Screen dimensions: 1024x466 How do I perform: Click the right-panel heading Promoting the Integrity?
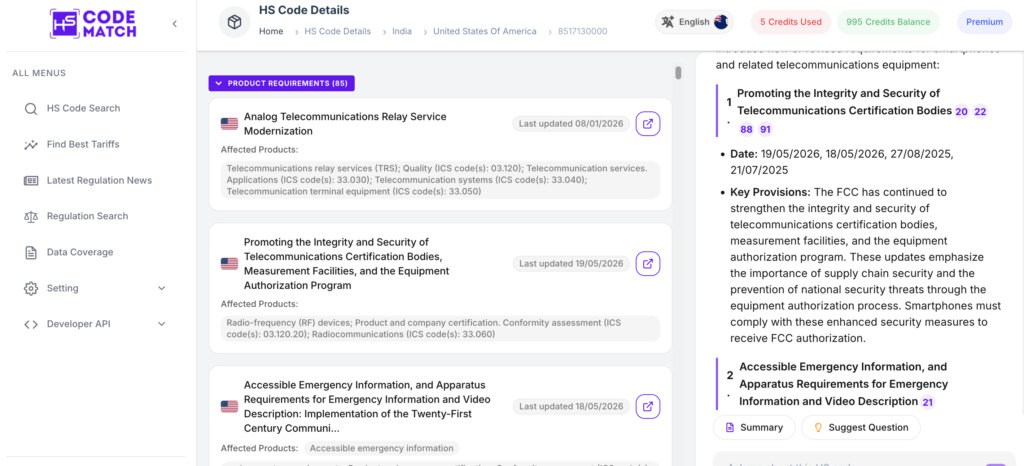[844, 102]
